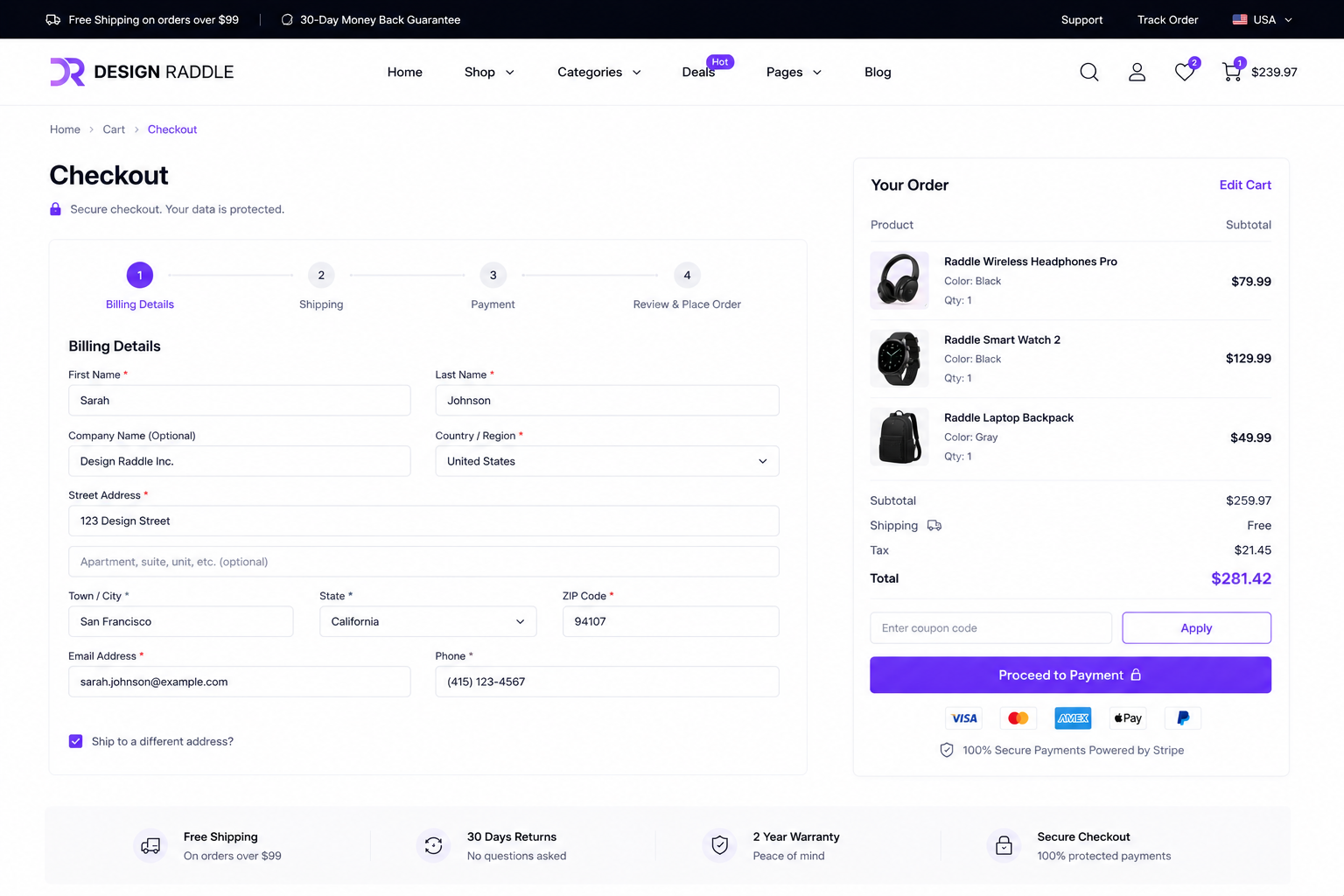Screen dimensions: 1344x896
Task: Click the Design Raddle logo
Action: tap(142, 72)
